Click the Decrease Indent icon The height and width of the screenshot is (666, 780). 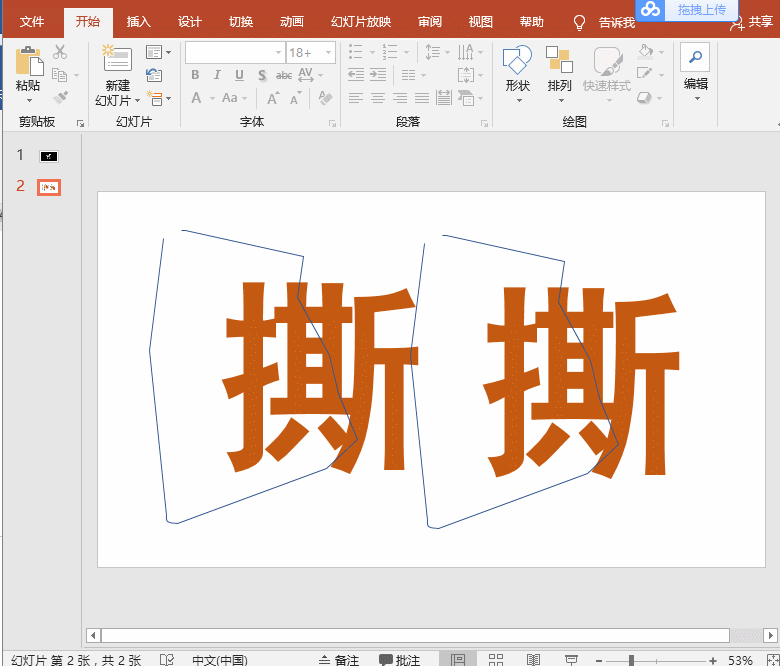click(x=356, y=75)
